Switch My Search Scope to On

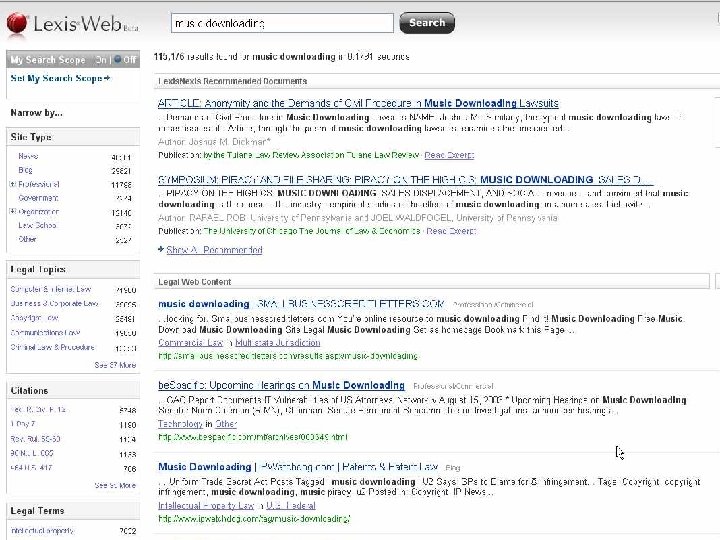pyautogui.click(x=101, y=60)
